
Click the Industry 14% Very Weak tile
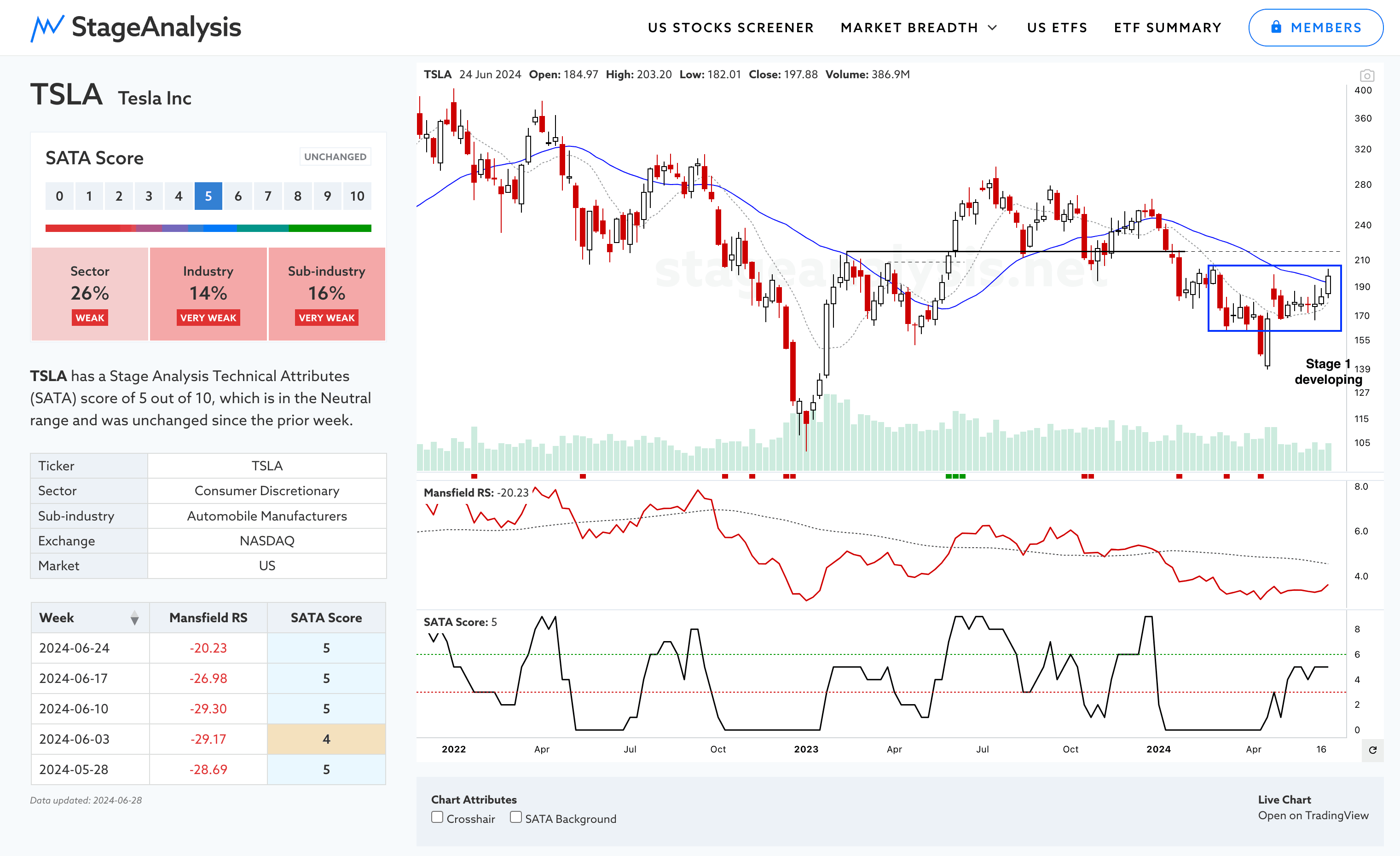coord(208,294)
